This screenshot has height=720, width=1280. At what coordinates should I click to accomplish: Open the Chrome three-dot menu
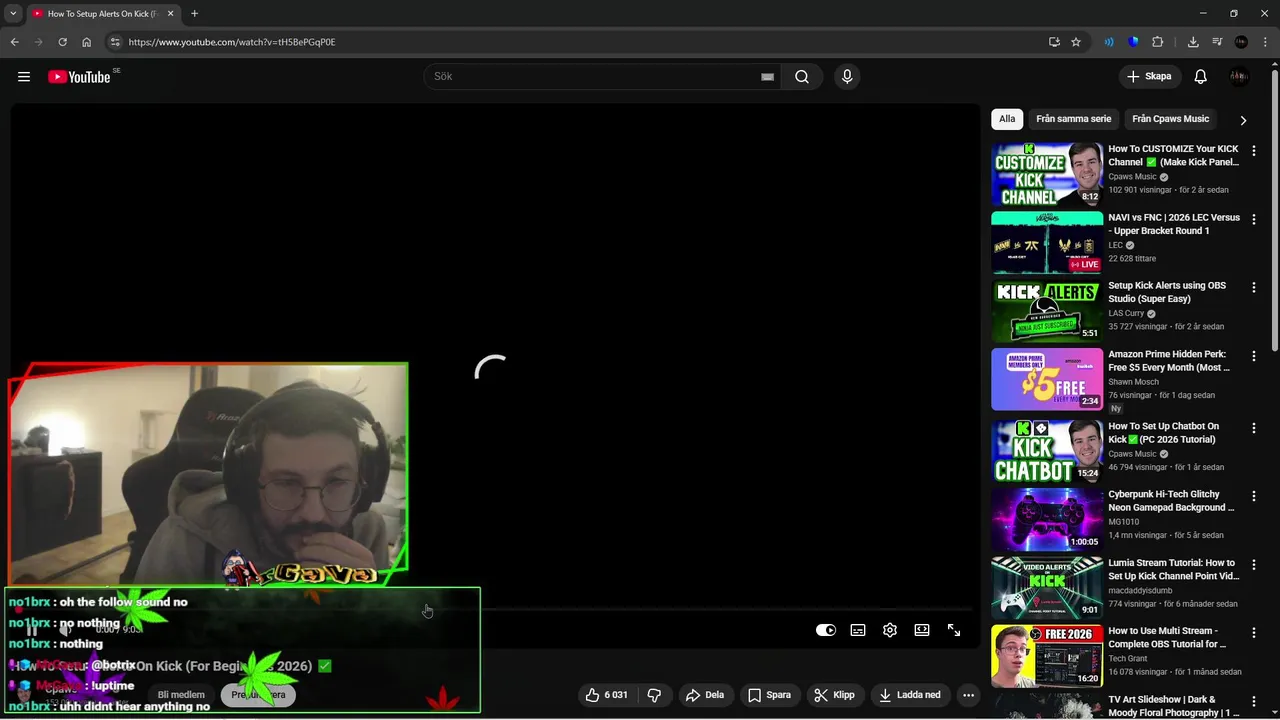(x=1265, y=42)
